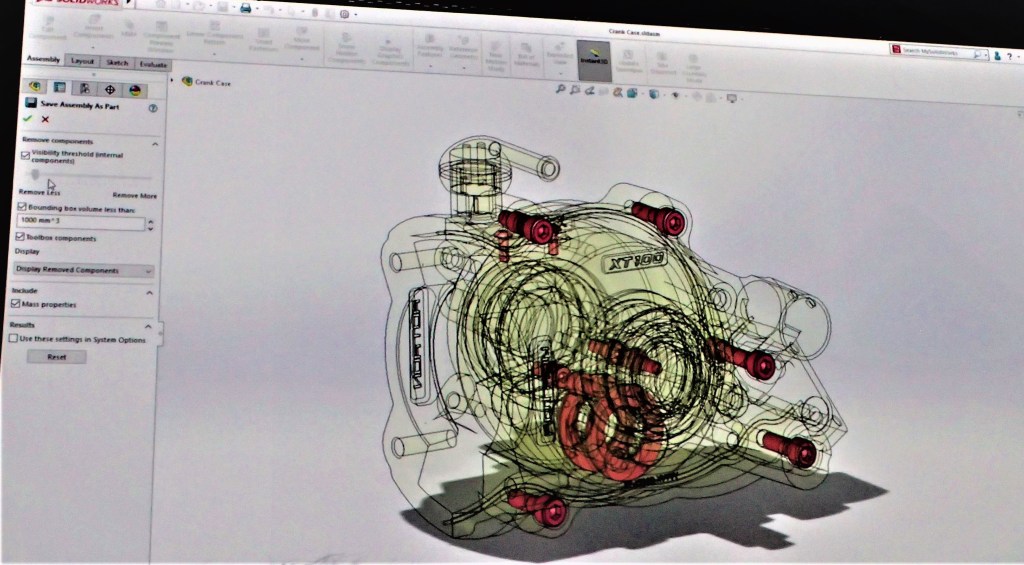The width and height of the screenshot is (1024, 565).
Task: Open the DimXpert crosshair manager tab
Action: (x=108, y=88)
